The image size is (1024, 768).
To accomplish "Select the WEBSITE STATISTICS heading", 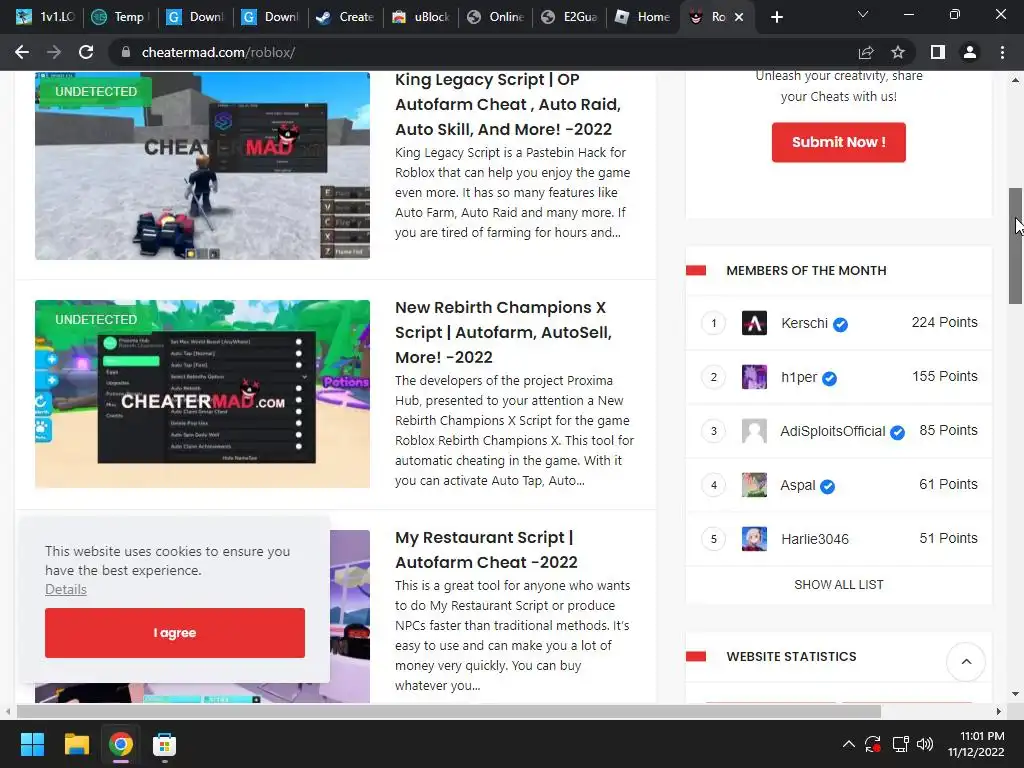I will click(x=791, y=656).
